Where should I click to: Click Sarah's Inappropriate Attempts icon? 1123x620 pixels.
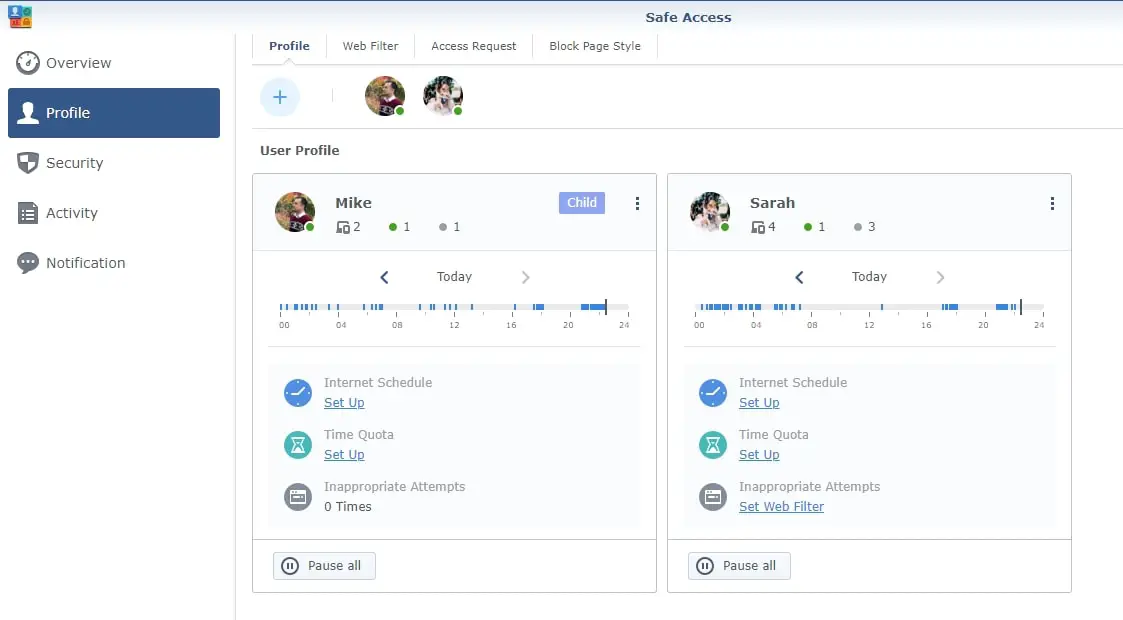tap(713, 497)
